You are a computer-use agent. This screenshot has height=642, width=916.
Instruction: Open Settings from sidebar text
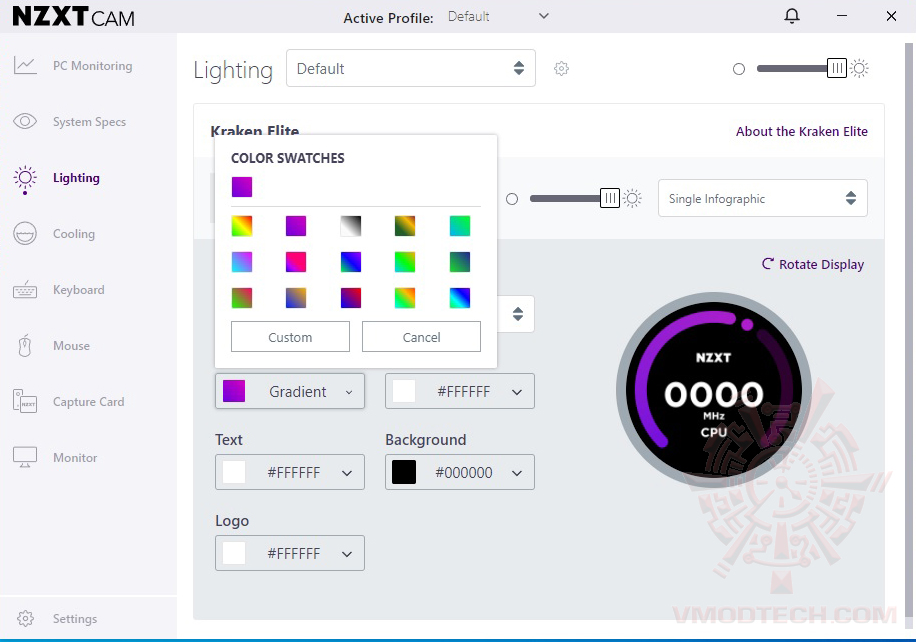click(x=75, y=619)
